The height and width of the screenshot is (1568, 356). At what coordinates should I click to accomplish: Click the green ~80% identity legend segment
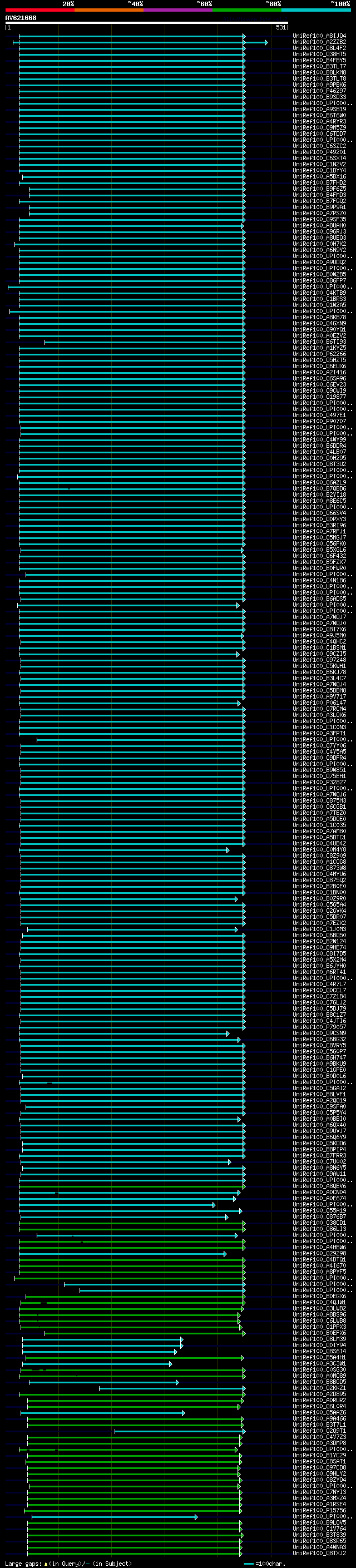(x=247, y=10)
